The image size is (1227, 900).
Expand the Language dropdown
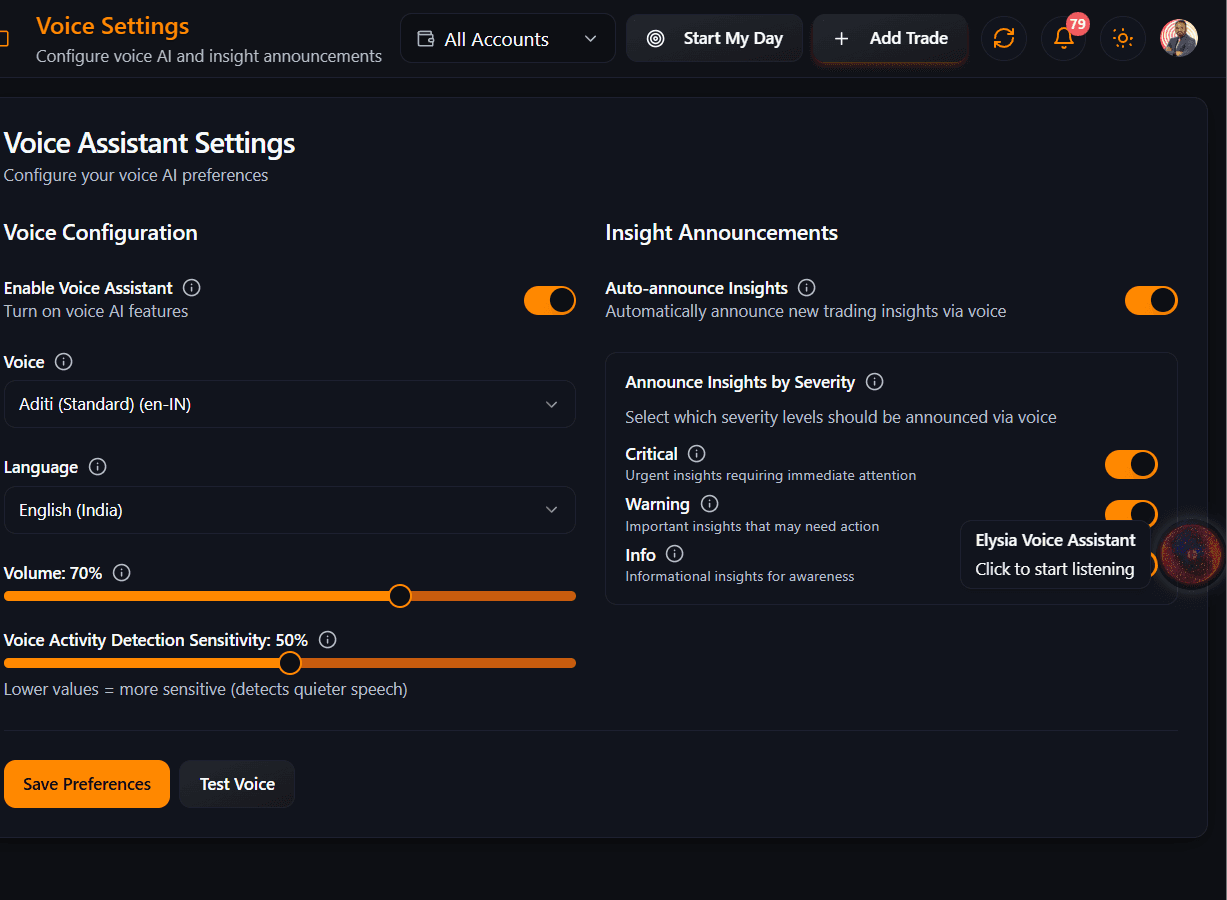(290, 510)
